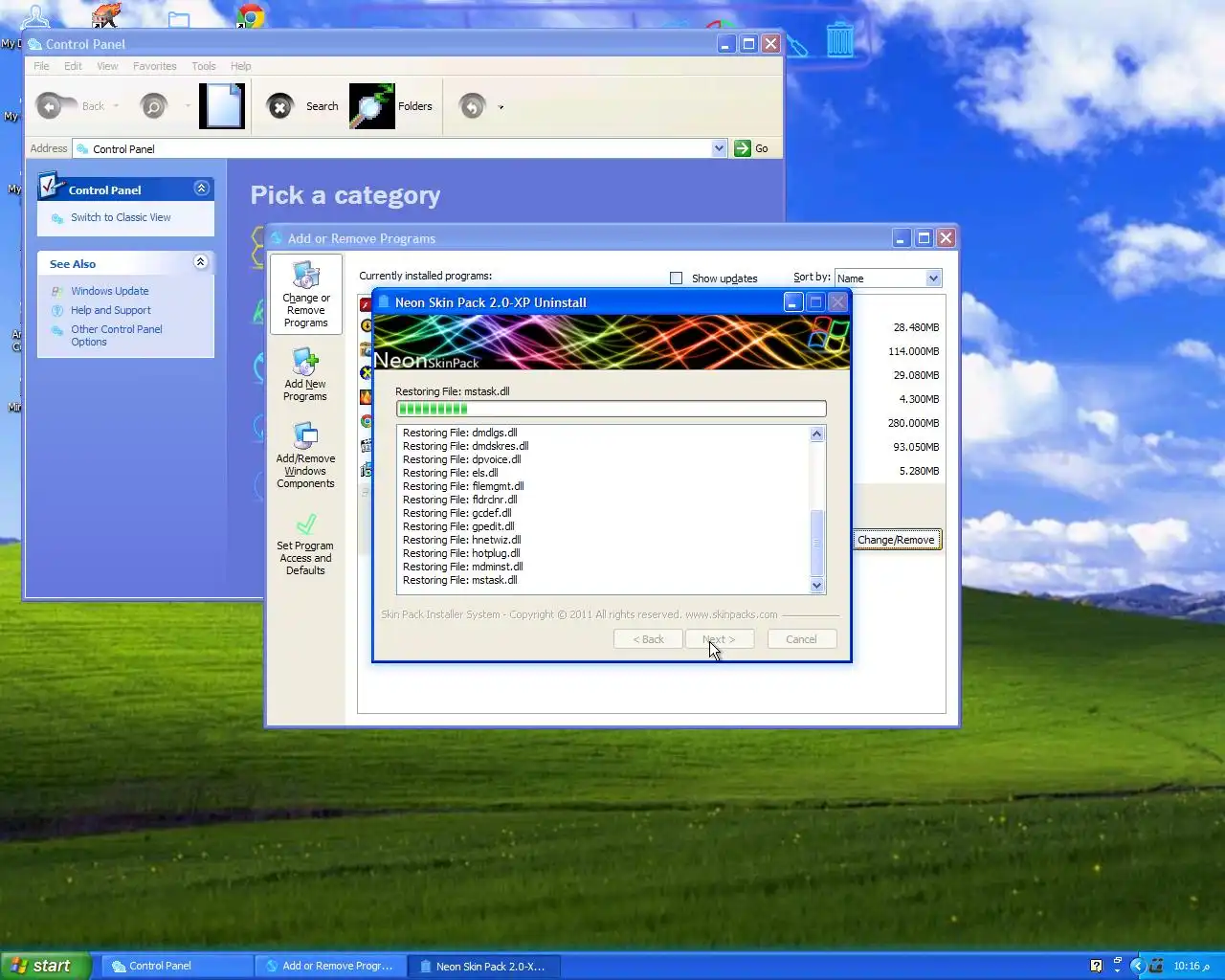The width and height of the screenshot is (1225, 980).
Task: Click Switch to Classic View link
Action: [121, 217]
